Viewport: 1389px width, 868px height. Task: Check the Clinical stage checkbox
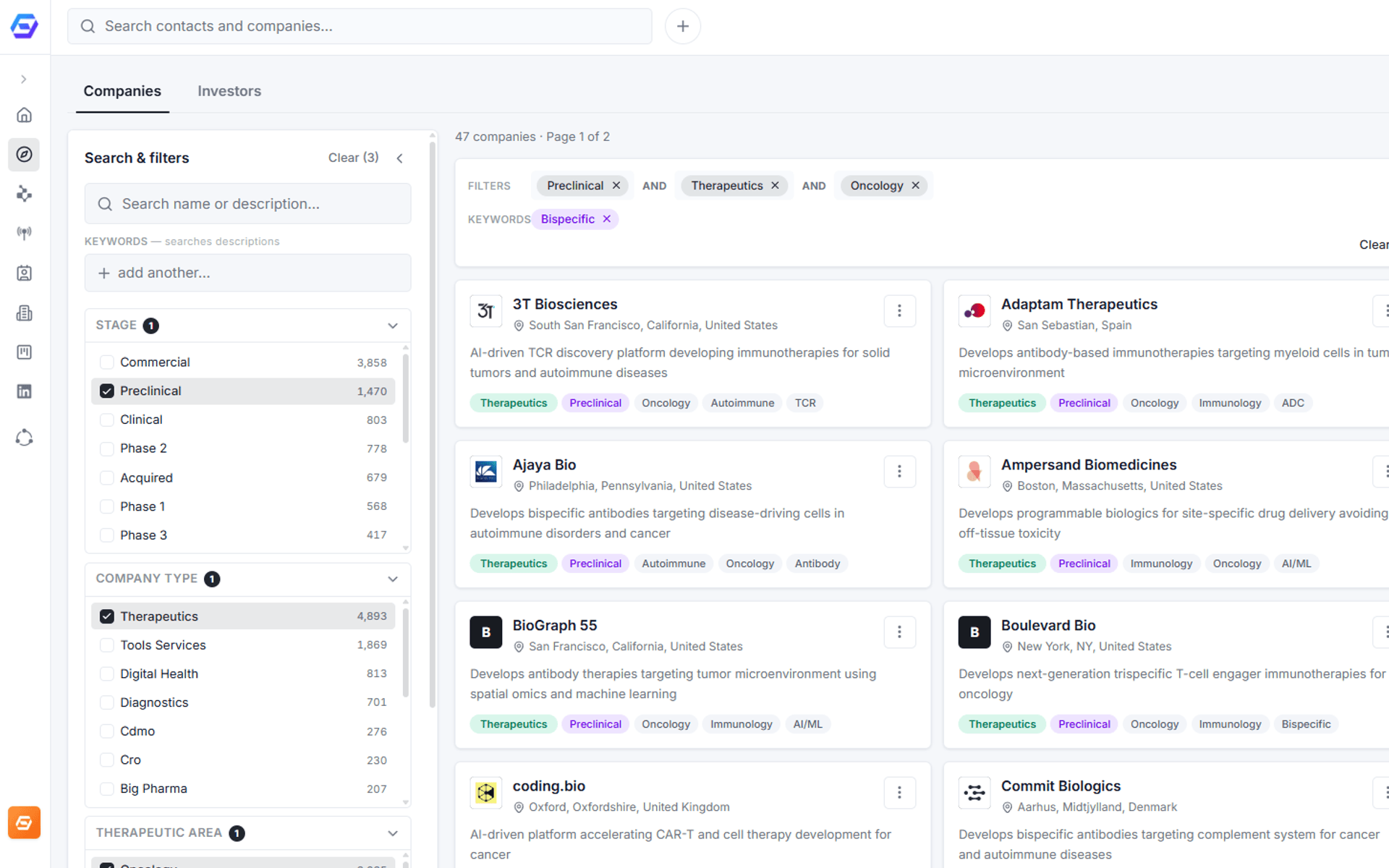click(x=106, y=420)
